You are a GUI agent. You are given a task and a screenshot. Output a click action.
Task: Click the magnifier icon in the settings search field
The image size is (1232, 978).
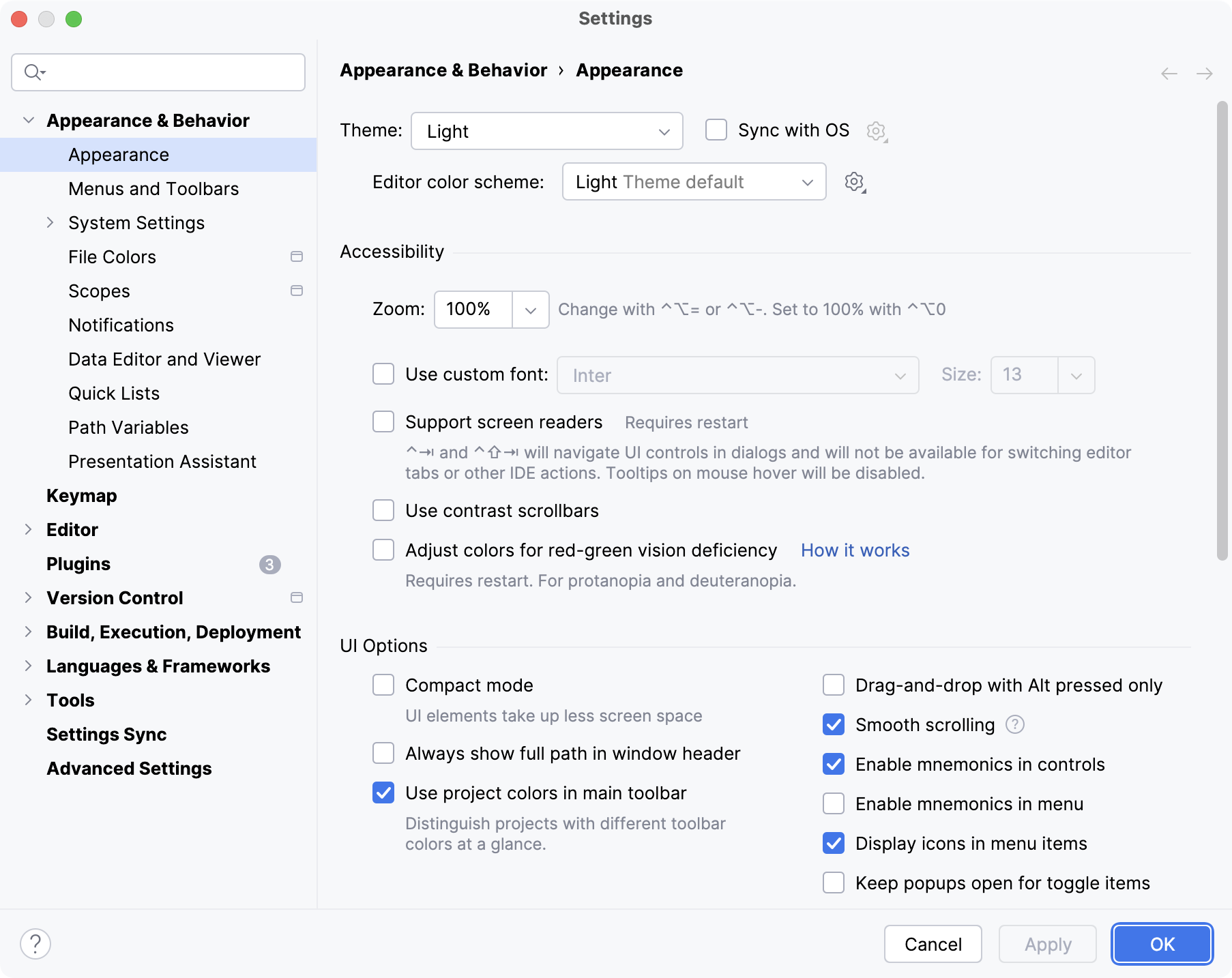click(33, 72)
